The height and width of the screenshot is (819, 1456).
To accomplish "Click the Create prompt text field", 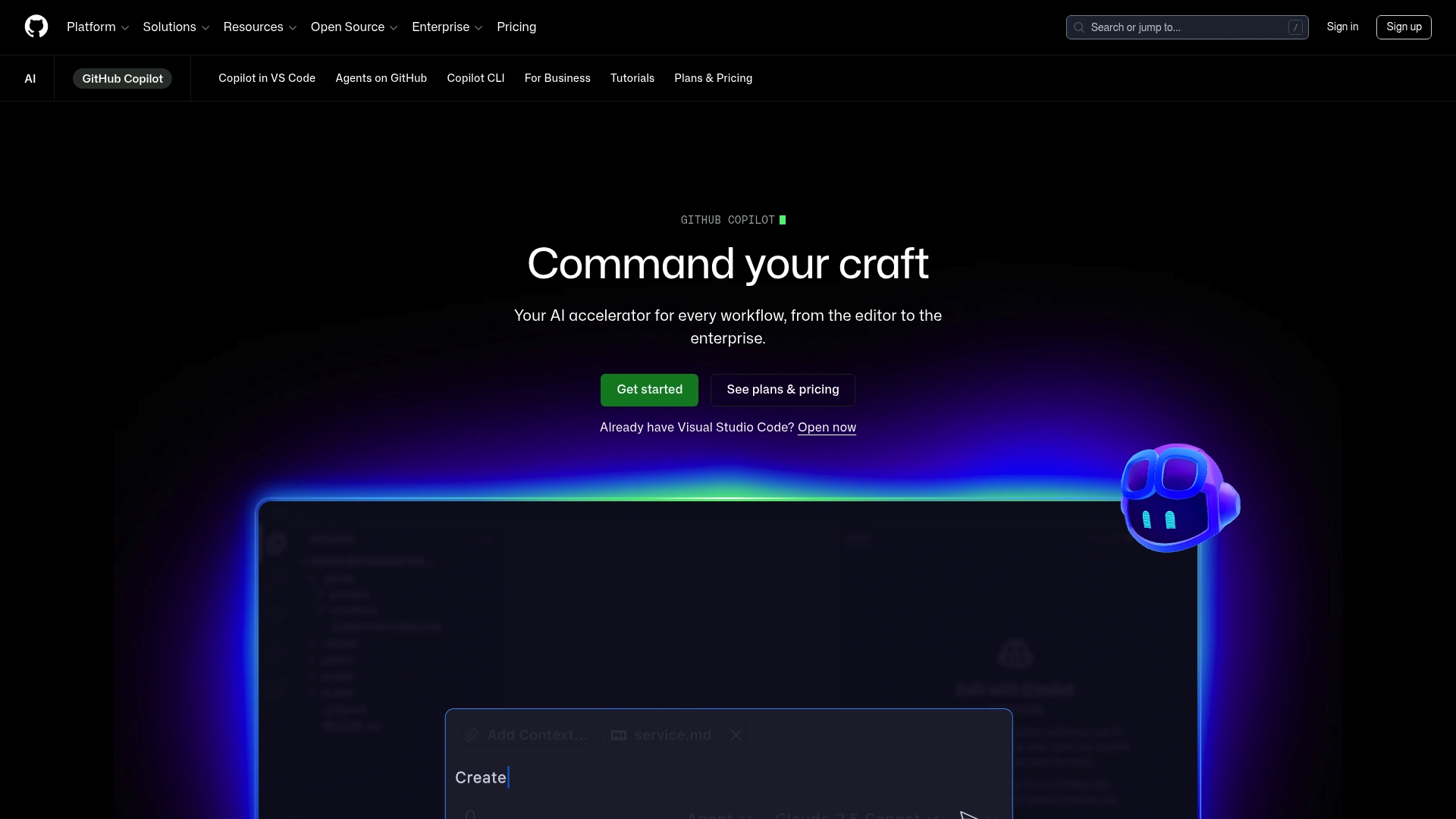I will [x=728, y=777].
